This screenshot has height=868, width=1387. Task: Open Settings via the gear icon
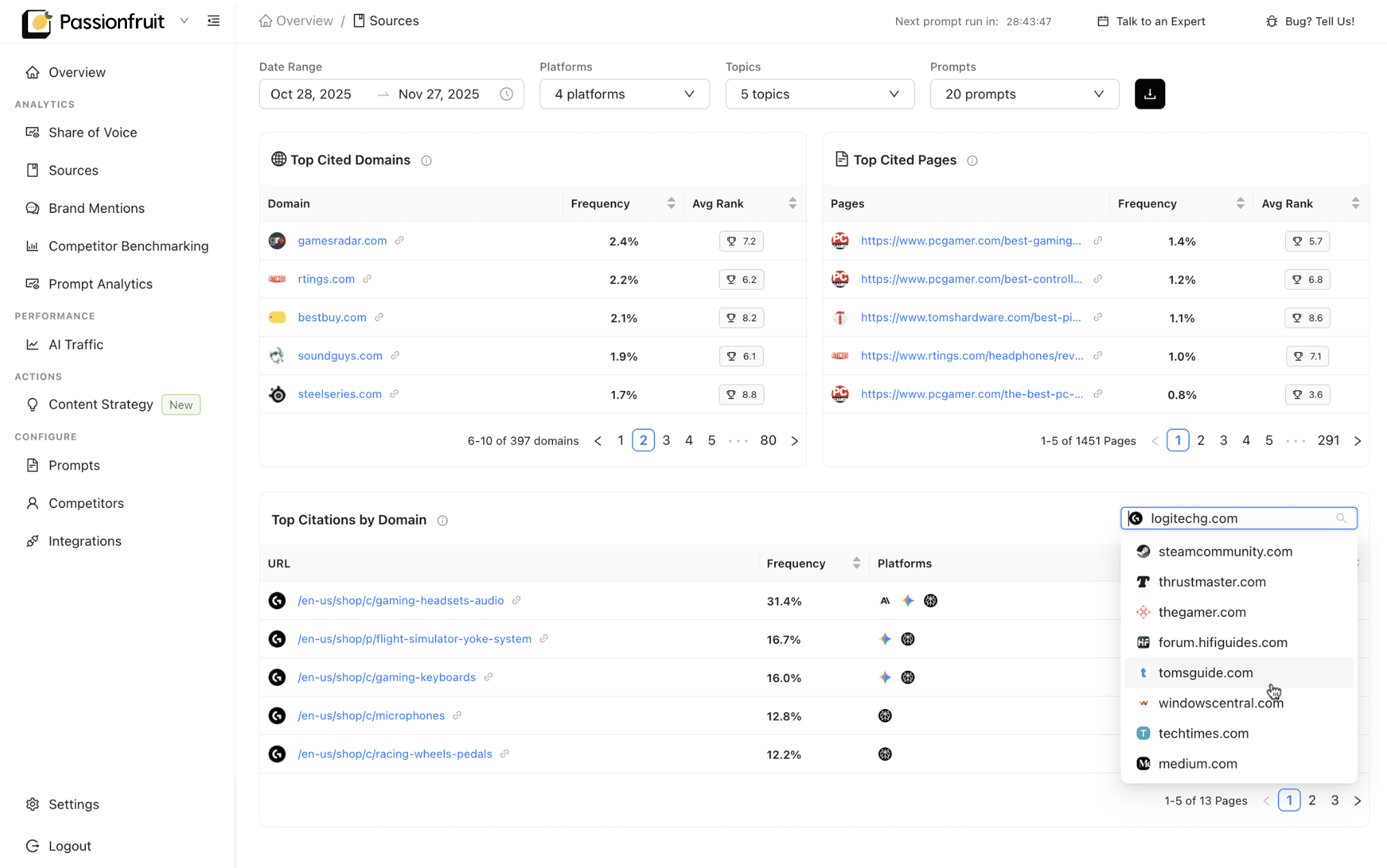[x=33, y=804]
